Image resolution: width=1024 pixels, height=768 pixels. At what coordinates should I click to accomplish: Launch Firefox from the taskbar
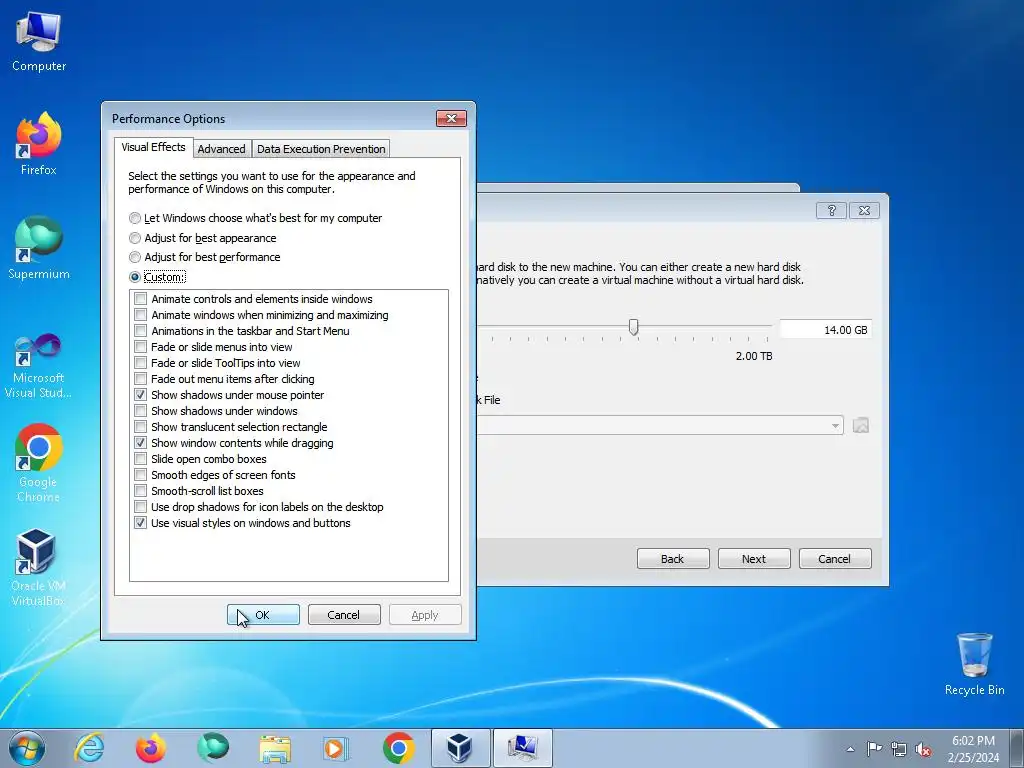pyautogui.click(x=150, y=748)
